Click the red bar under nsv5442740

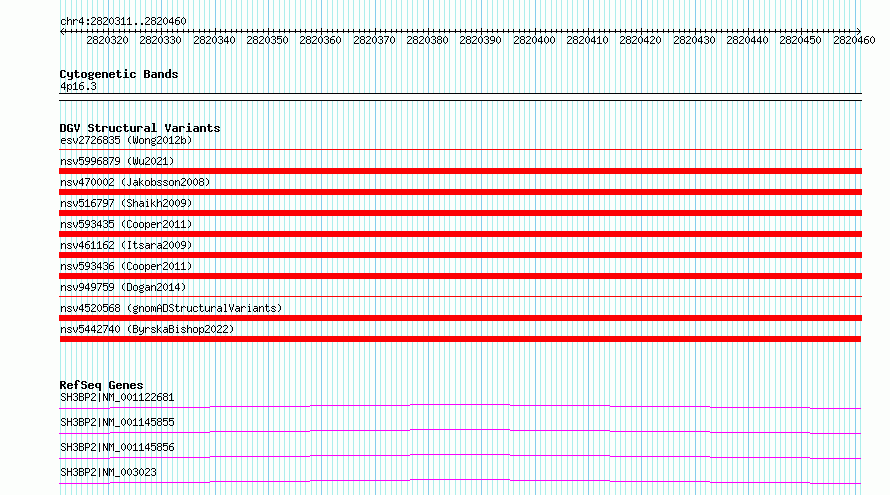click(x=460, y=339)
